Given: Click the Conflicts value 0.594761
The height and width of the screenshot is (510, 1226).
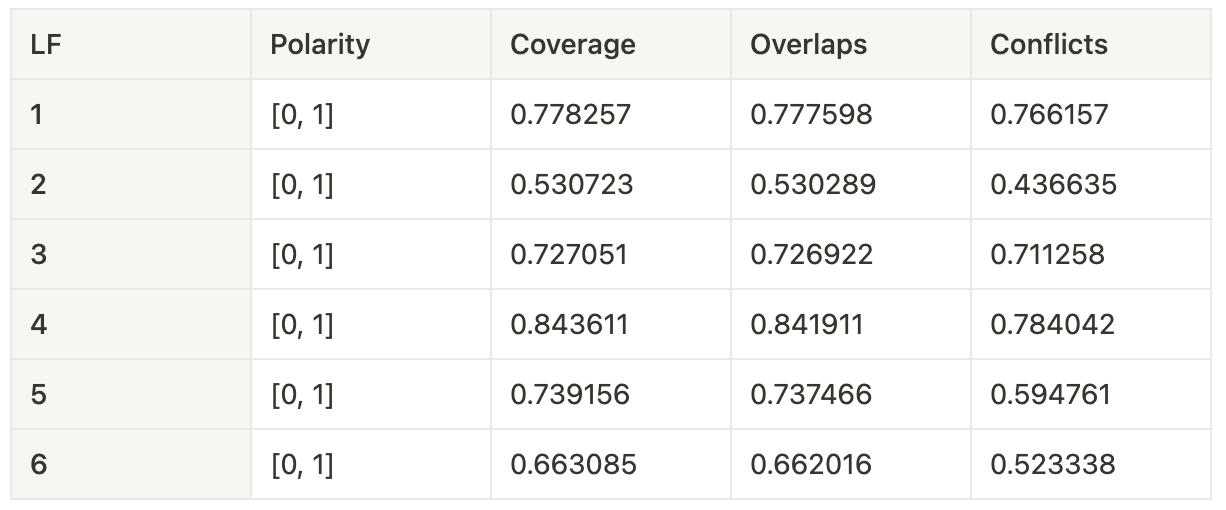Looking at the screenshot, I should pyautogui.click(x=1051, y=395).
